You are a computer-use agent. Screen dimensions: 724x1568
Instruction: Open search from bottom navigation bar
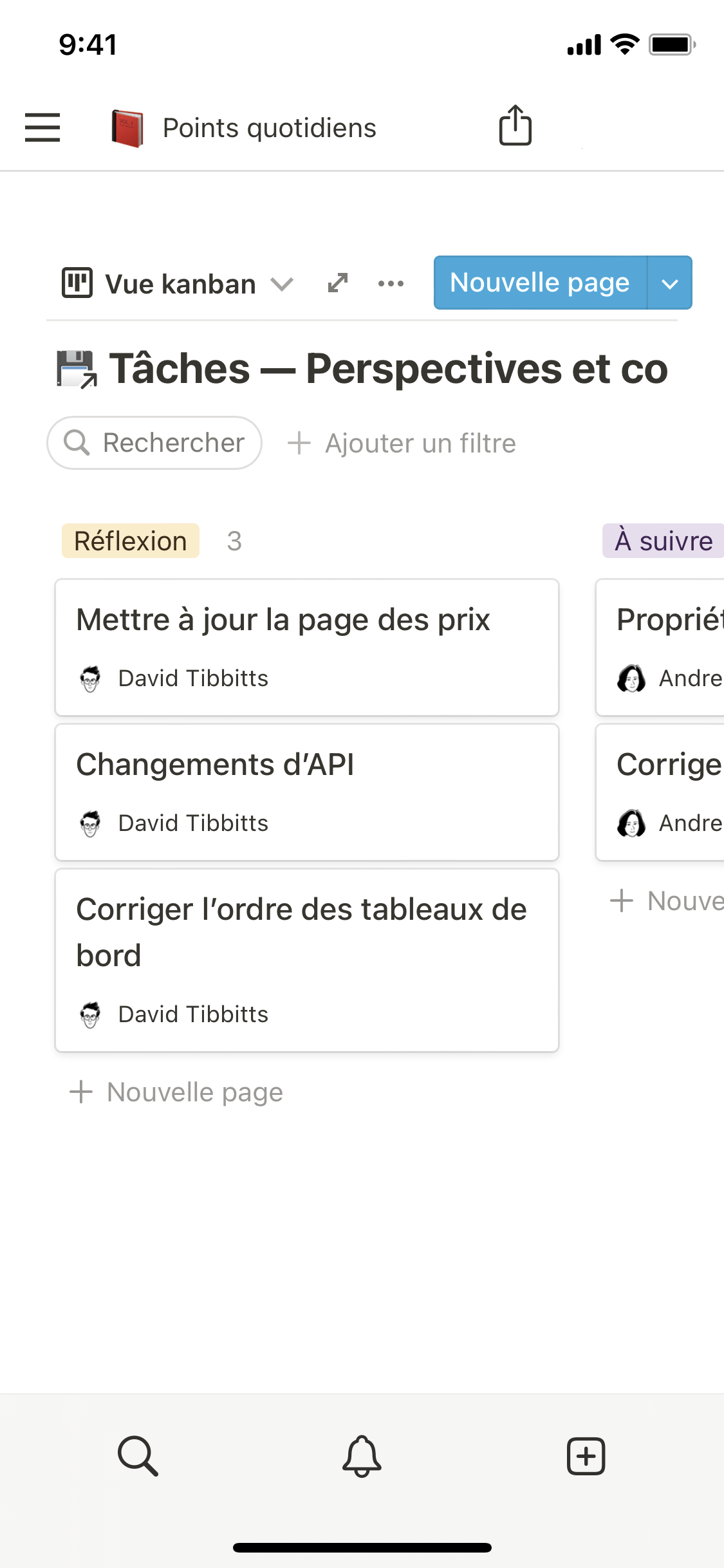138,1455
